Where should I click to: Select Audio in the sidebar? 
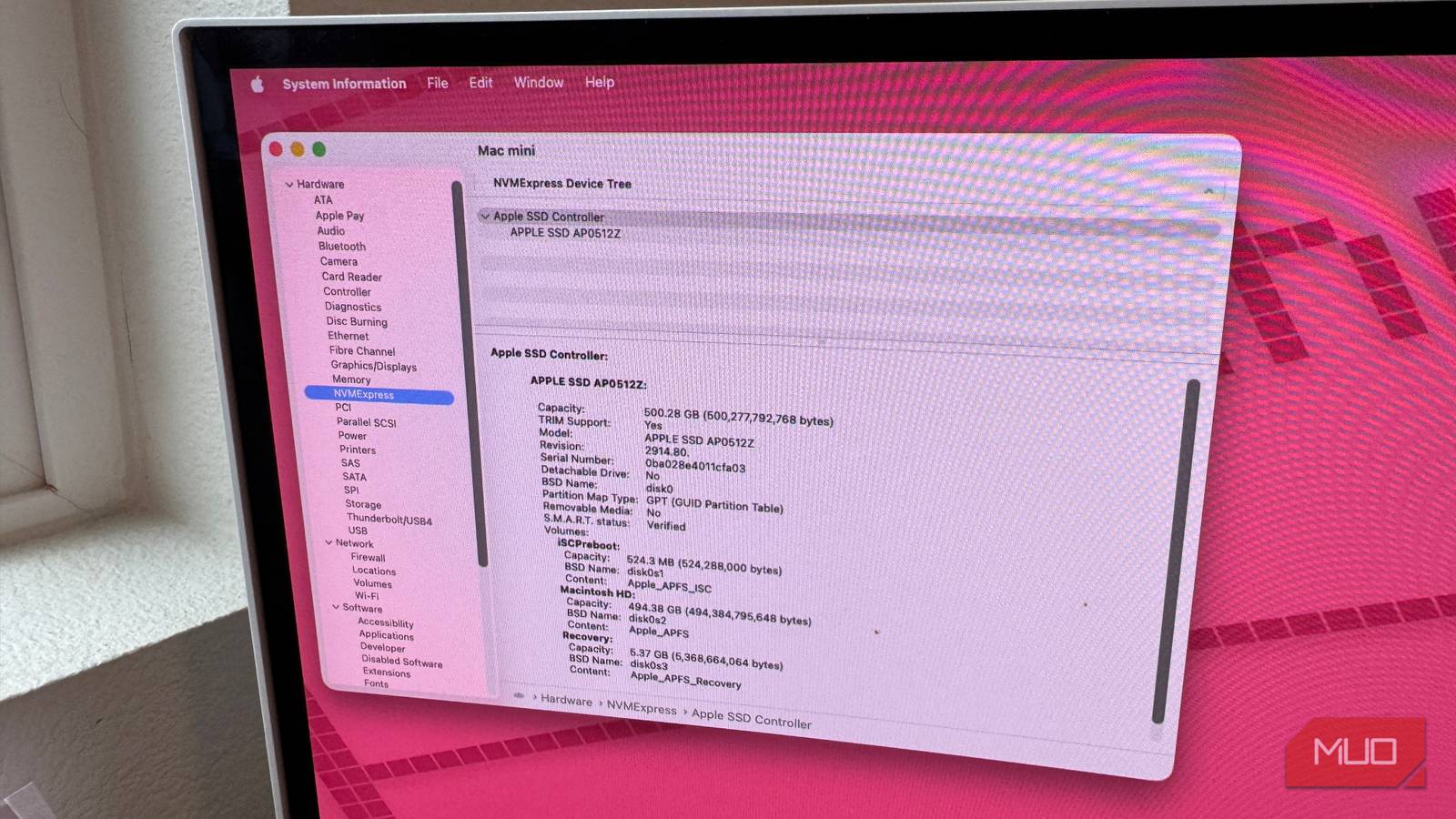tap(330, 231)
